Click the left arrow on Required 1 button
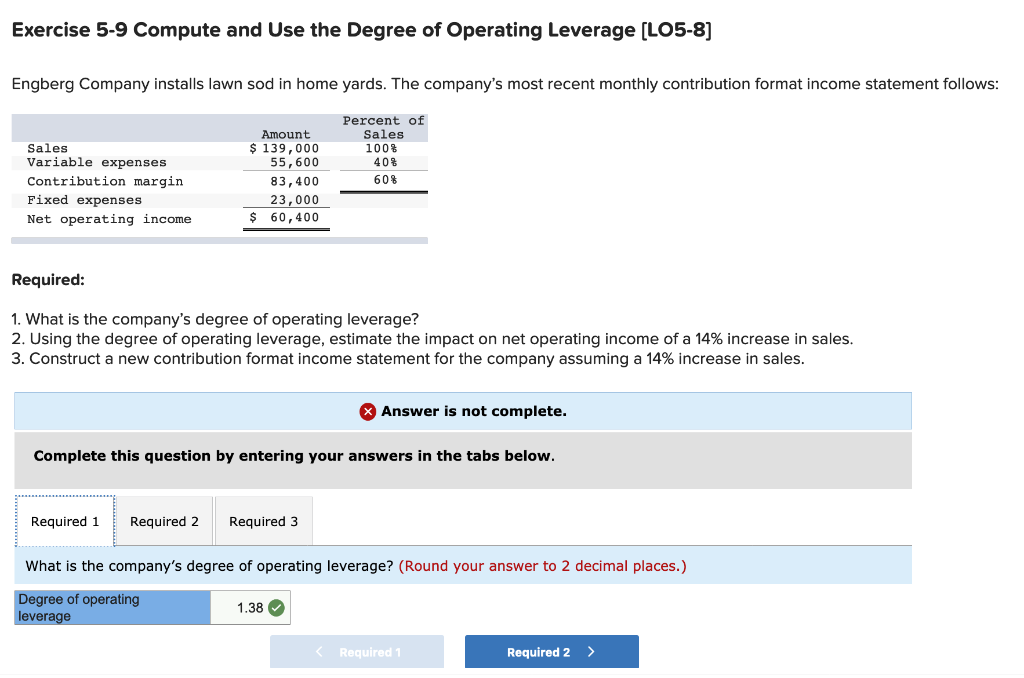Viewport: 1024px width, 678px height. click(x=318, y=651)
